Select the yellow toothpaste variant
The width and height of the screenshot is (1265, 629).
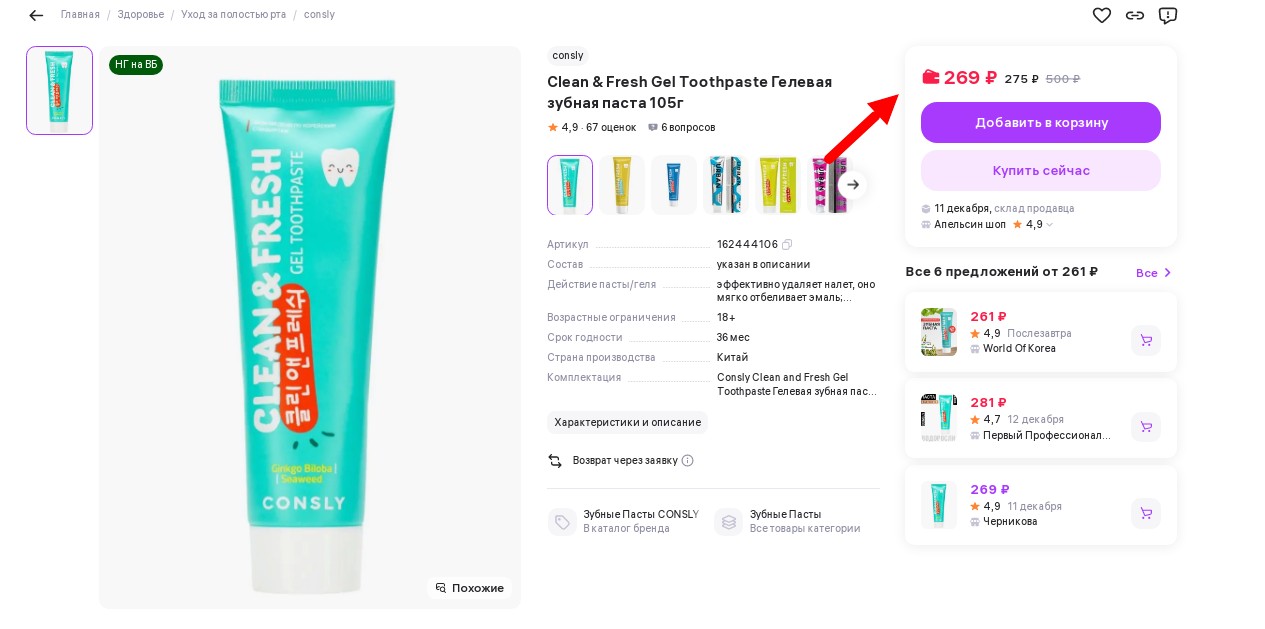622,185
